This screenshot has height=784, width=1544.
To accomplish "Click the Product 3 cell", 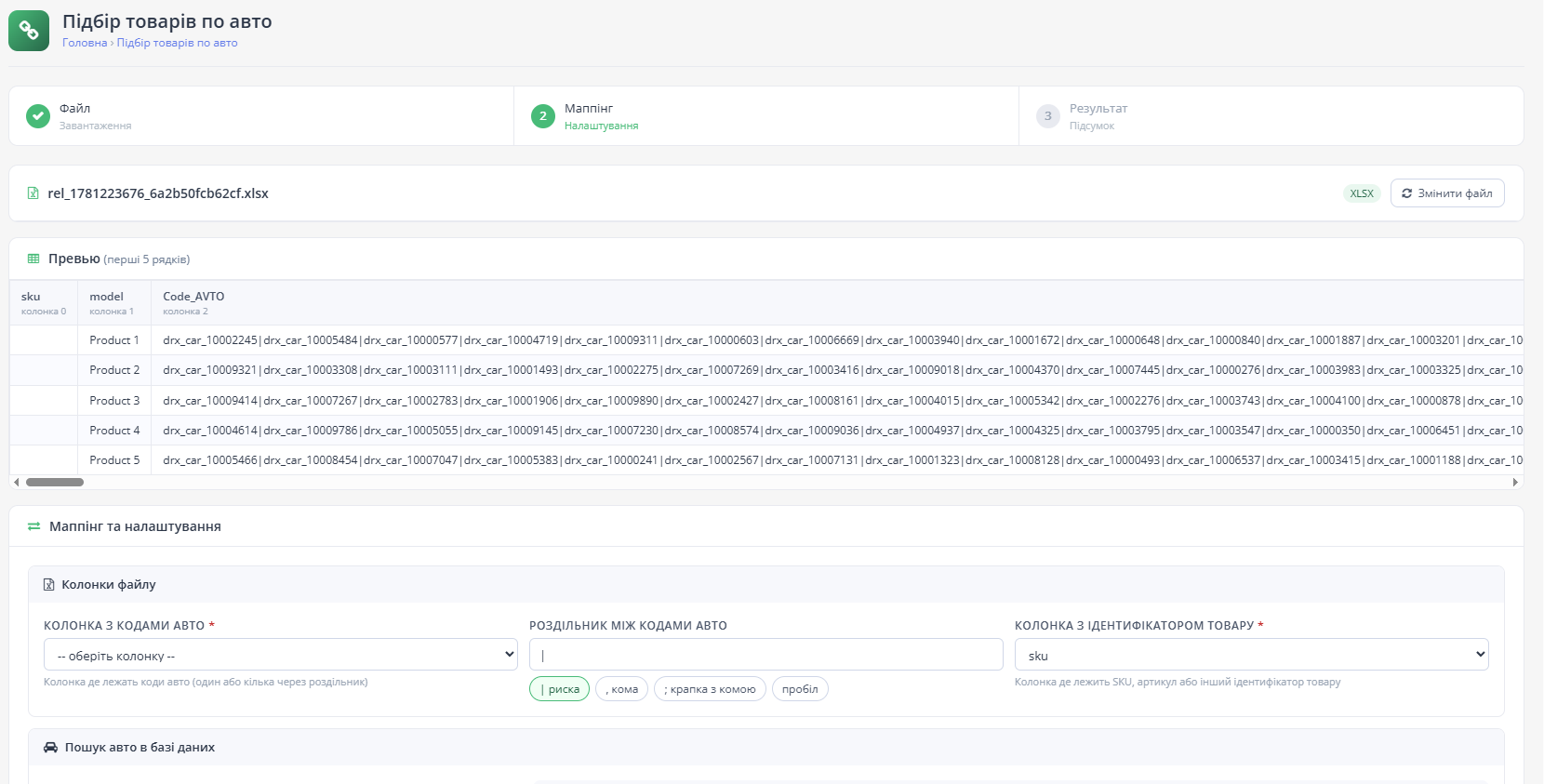I will (114, 401).
